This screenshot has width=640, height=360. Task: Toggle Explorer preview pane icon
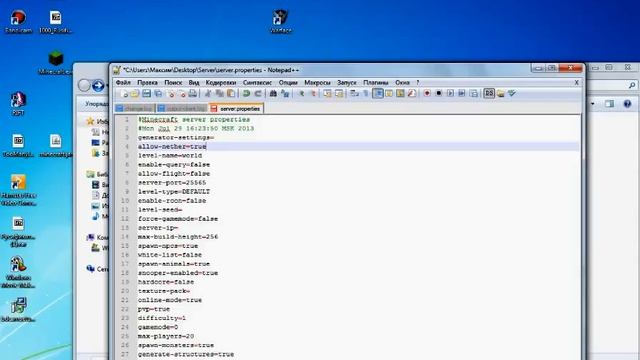[609, 104]
